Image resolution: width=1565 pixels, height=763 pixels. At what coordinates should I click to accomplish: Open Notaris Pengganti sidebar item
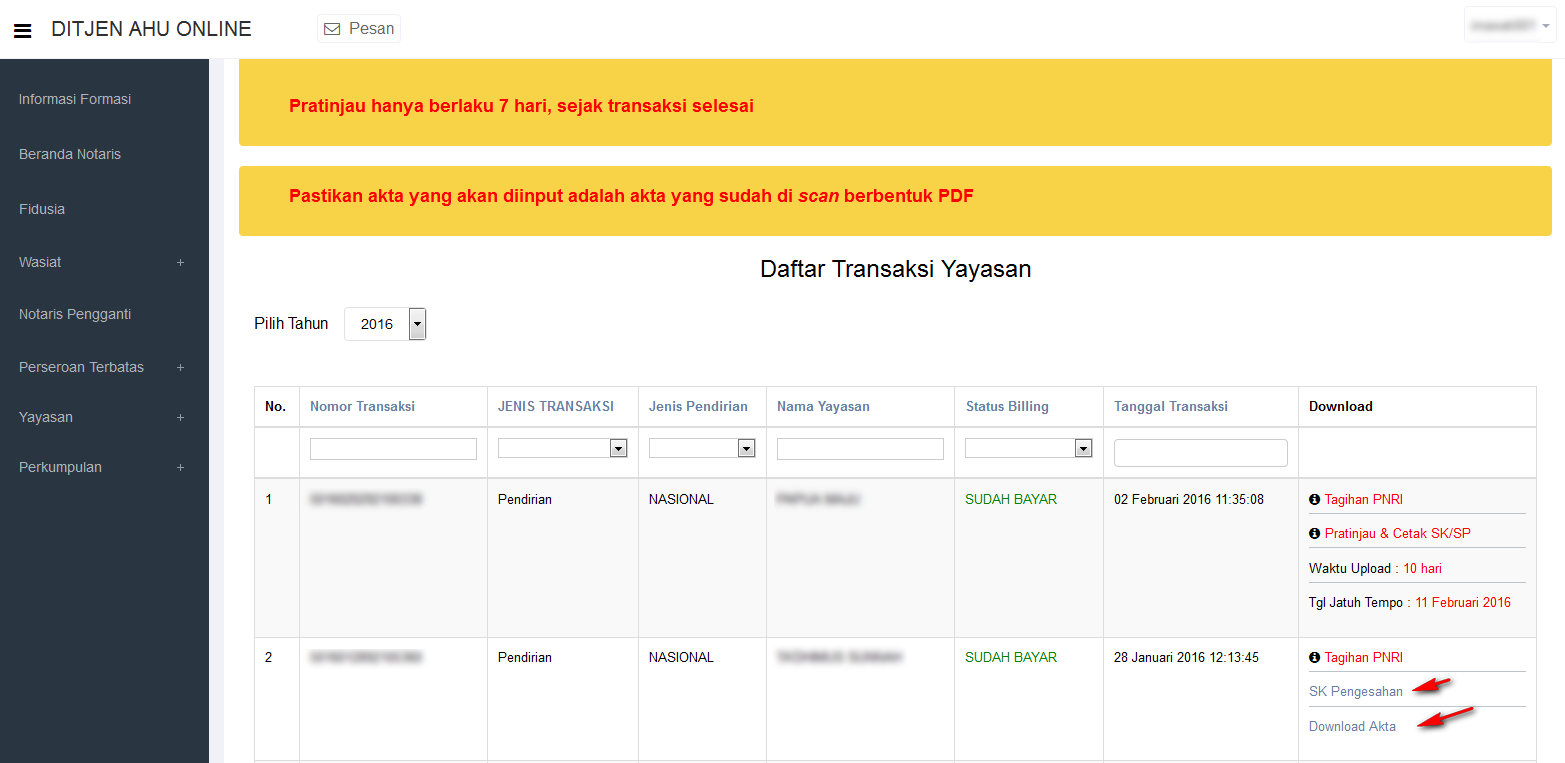click(x=75, y=314)
